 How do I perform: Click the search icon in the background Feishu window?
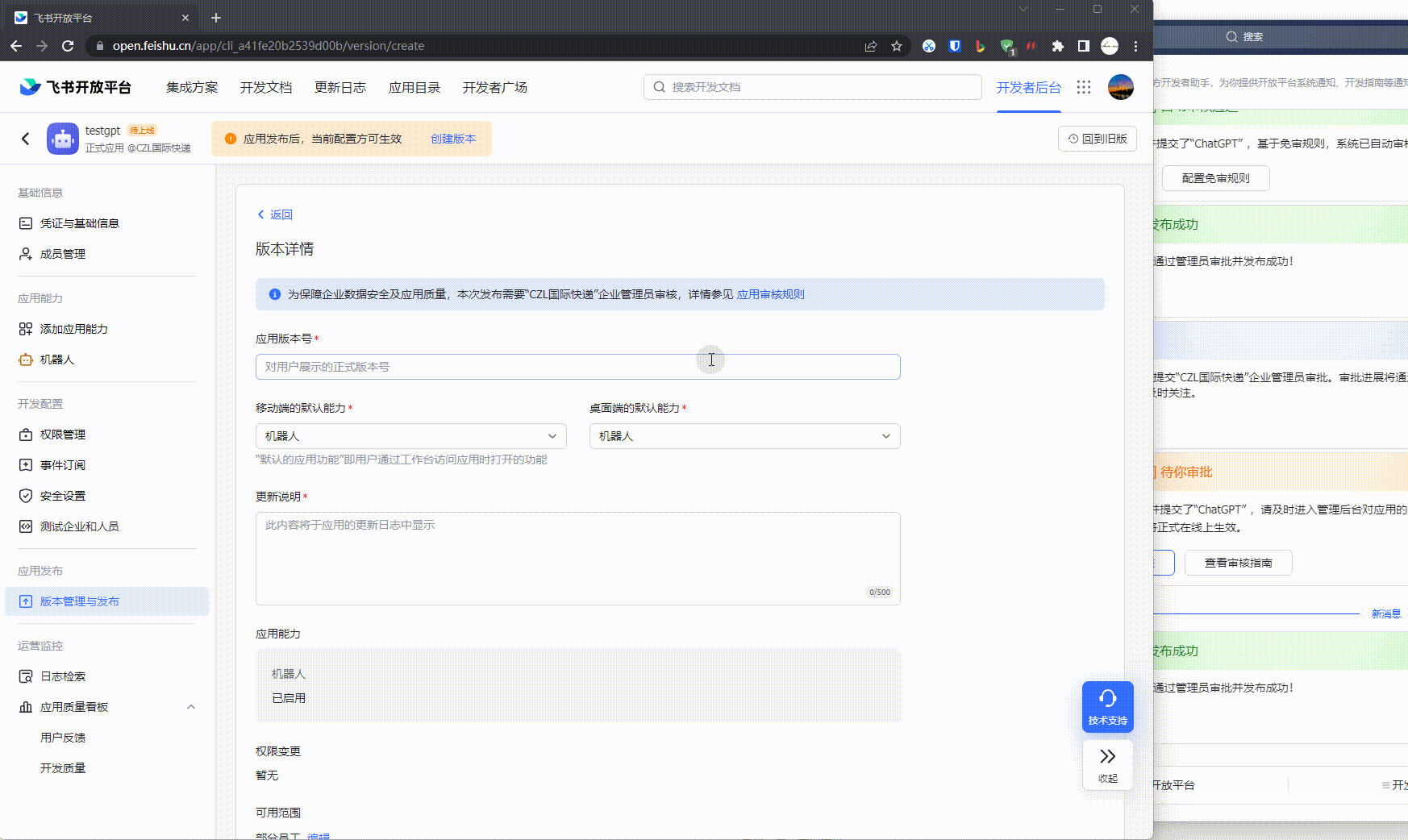1231,36
